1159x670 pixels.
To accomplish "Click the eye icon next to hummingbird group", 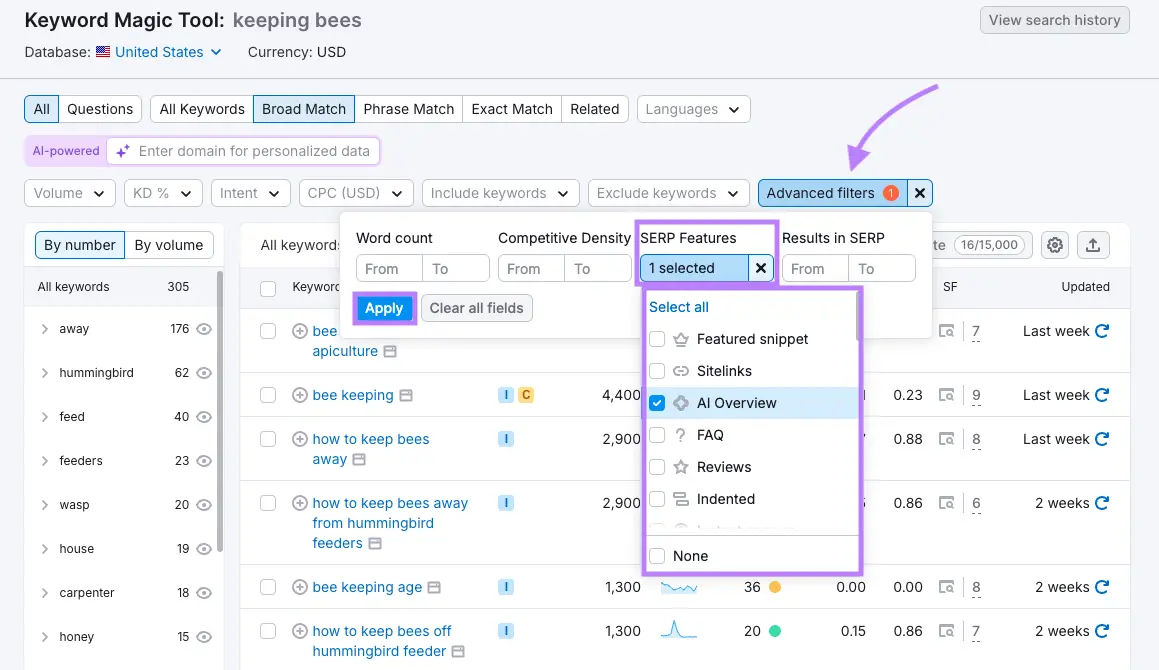I will [203, 372].
